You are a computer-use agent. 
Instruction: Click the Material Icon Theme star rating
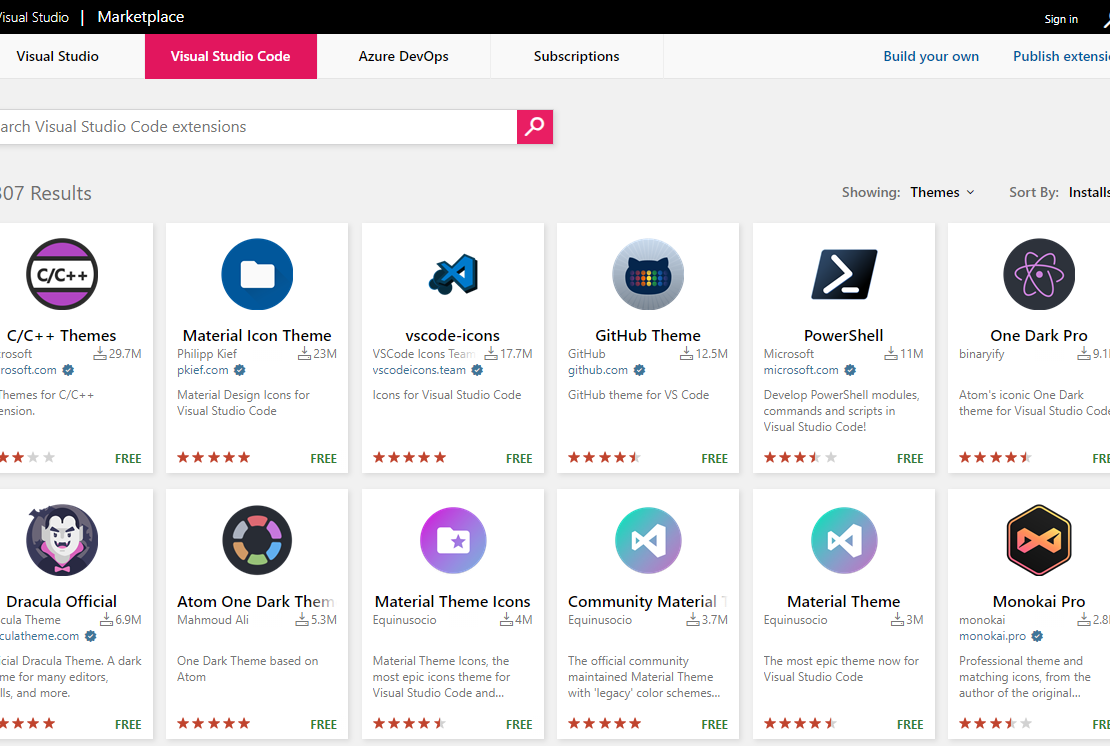[213, 458]
